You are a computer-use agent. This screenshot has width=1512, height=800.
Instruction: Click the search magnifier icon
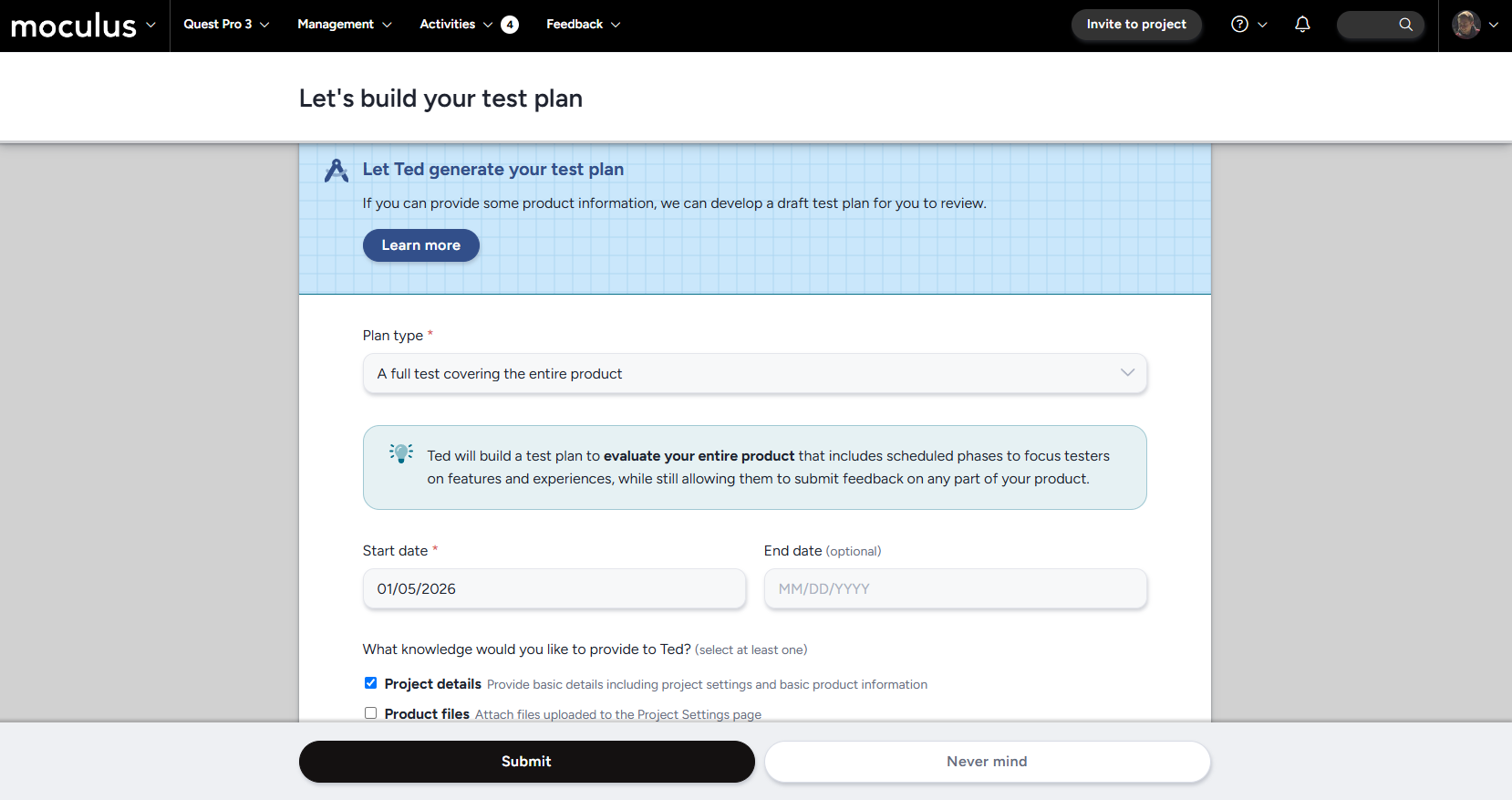tap(1405, 25)
